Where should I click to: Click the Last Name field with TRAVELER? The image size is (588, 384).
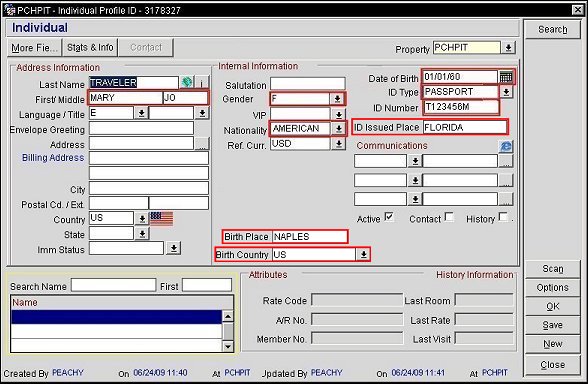(134, 82)
